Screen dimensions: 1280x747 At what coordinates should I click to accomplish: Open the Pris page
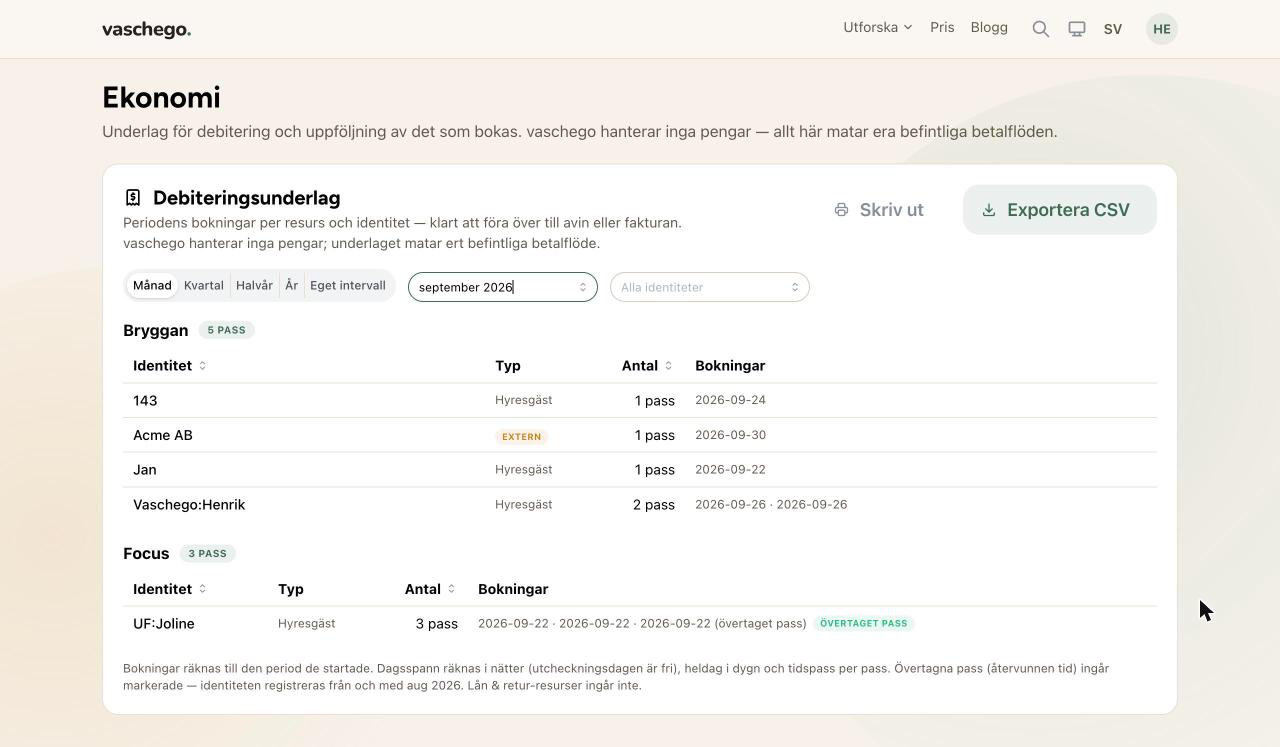942,28
